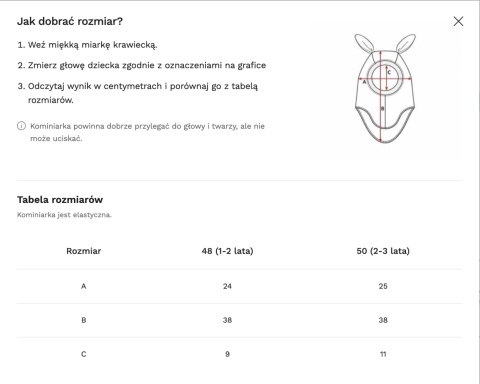Click step one 'Weź miękką miarkę krawiecką'

(87, 45)
